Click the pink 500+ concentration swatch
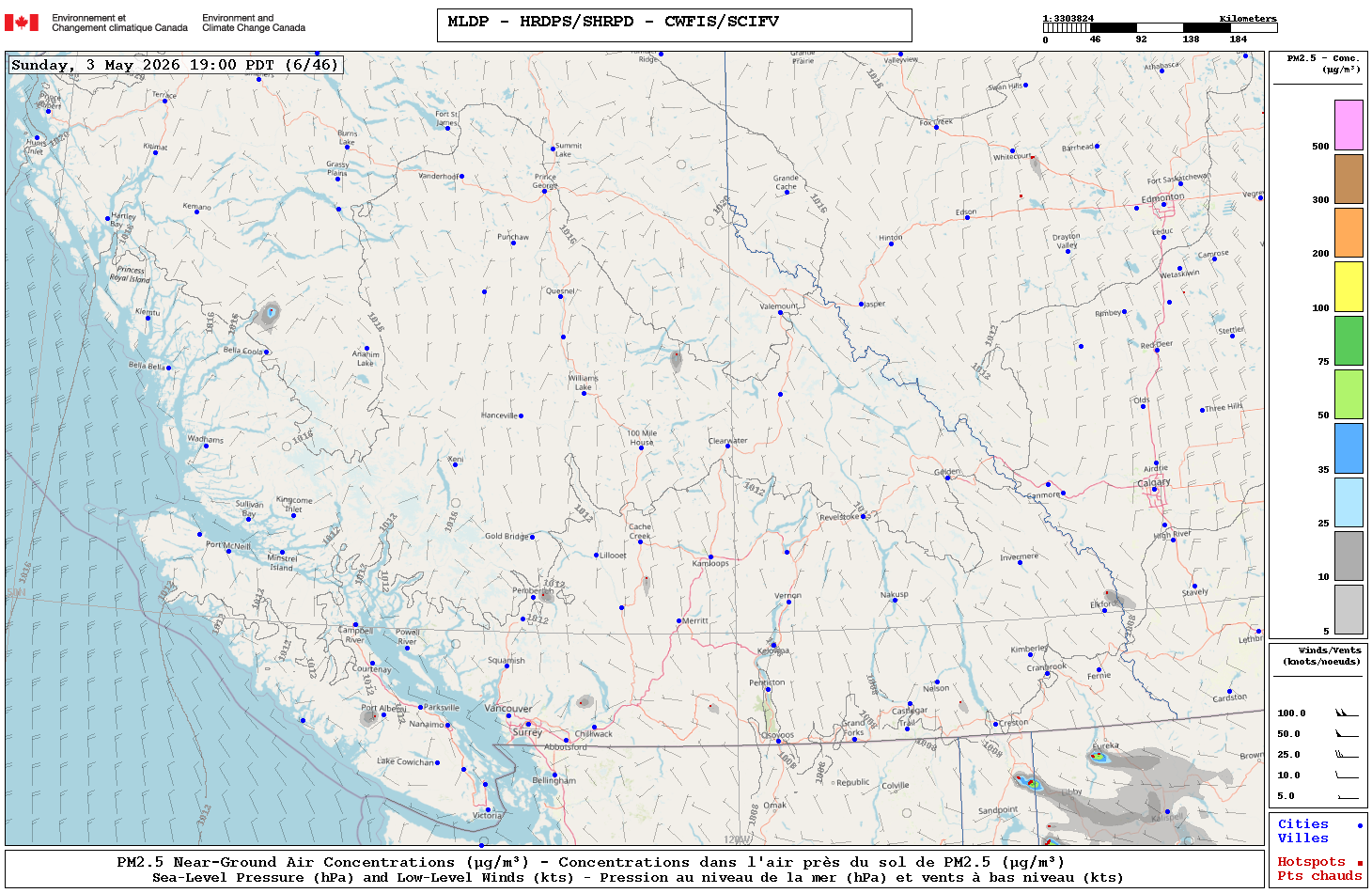1372x893 pixels. [x=1349, y=125]
